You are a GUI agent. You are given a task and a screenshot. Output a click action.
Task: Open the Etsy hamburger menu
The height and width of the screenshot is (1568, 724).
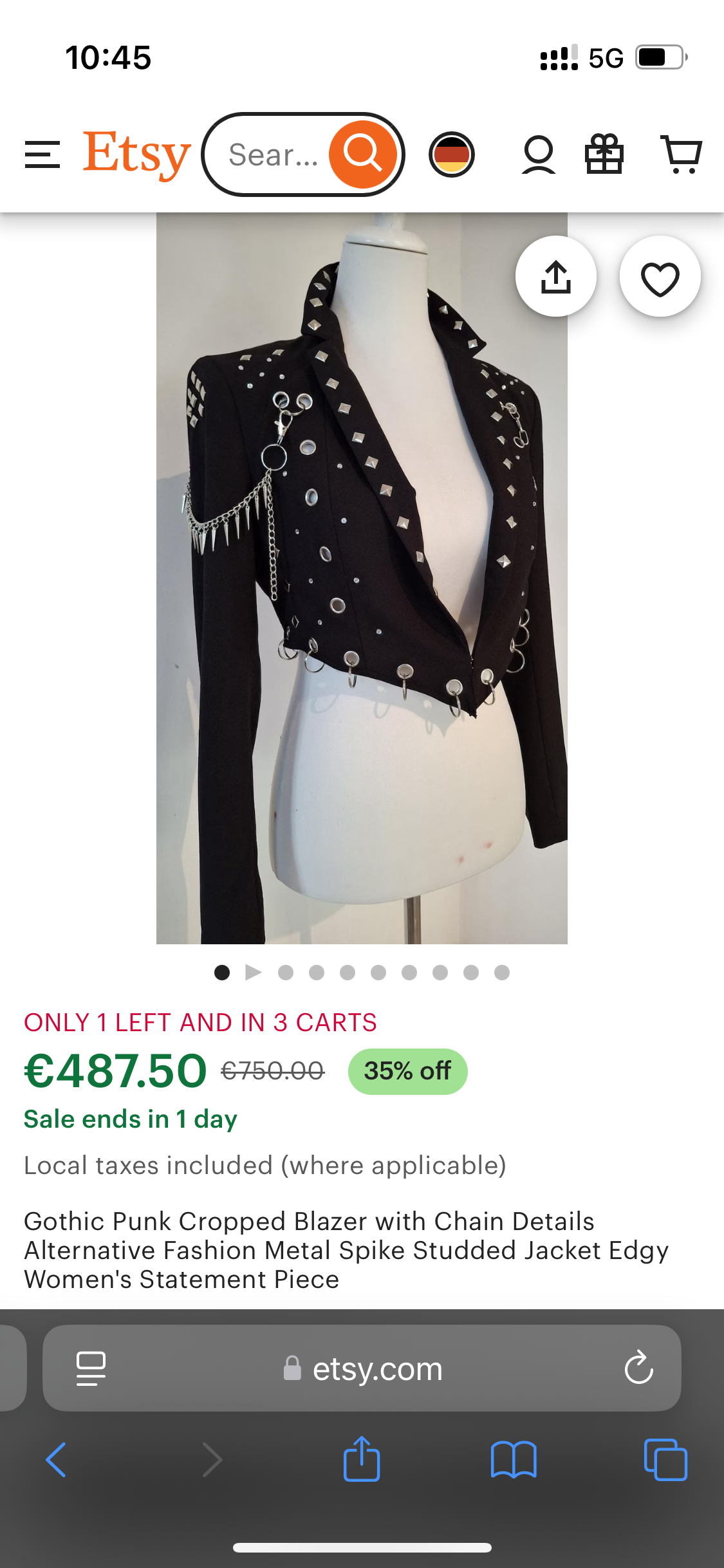tap(42, 155)
